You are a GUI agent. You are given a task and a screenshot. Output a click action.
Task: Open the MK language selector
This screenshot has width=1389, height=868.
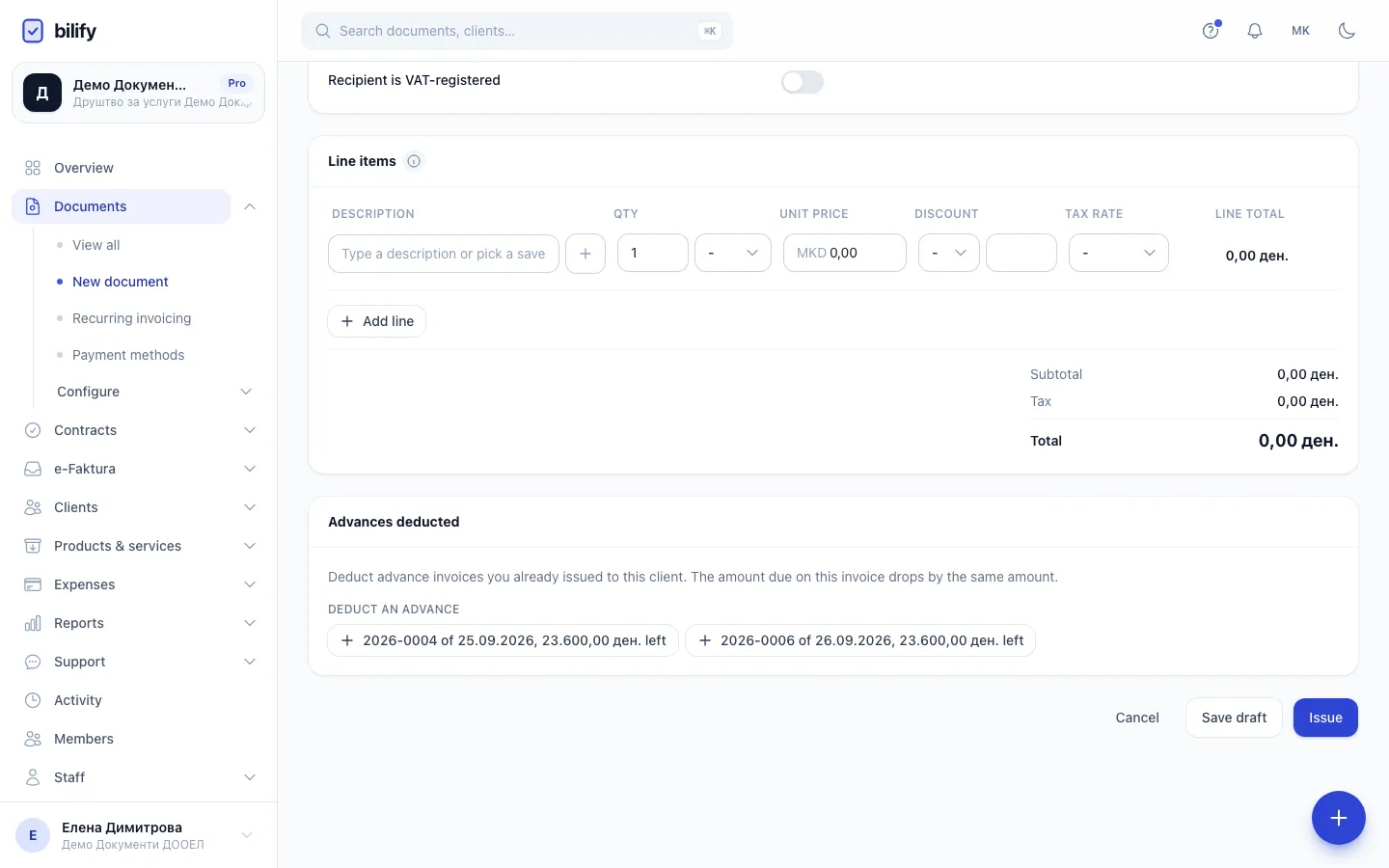coord(1300,31)
